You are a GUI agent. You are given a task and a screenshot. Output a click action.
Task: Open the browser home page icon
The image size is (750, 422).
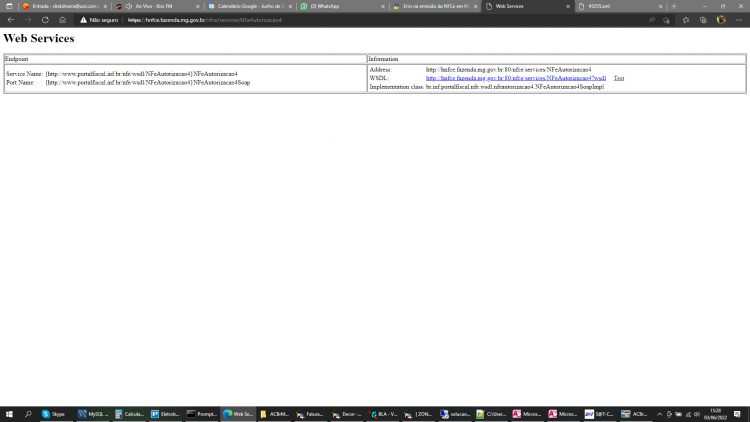62,20
